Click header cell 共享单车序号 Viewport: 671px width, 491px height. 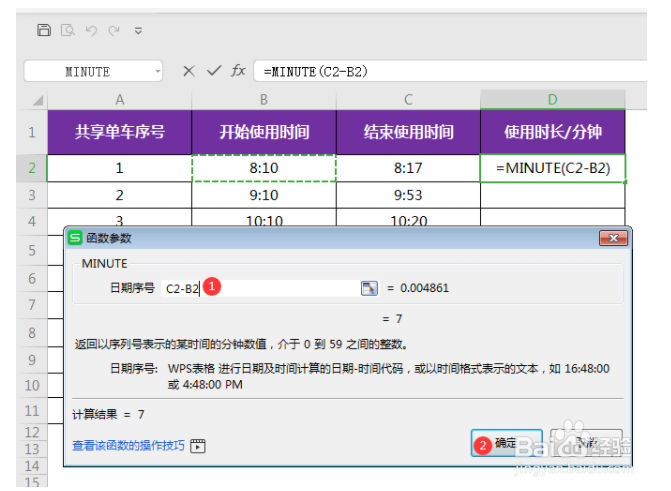click(119, 132)
